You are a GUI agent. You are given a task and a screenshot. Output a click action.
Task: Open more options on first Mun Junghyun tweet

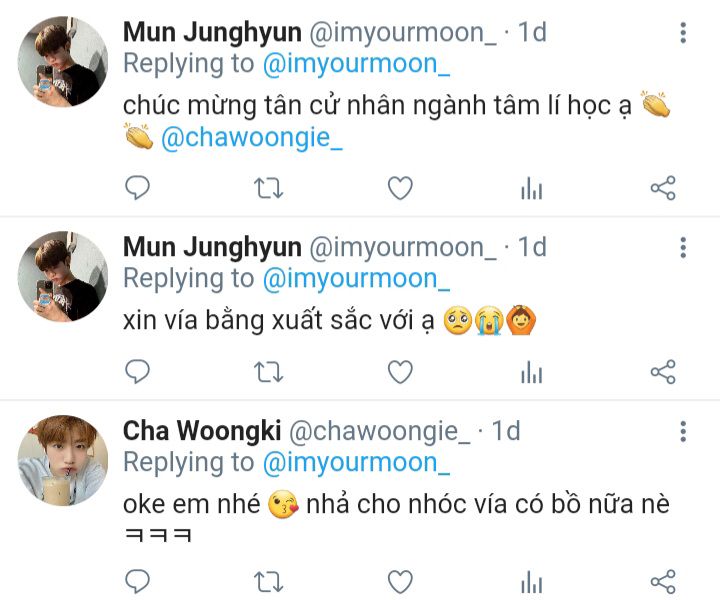click(683, 33)
